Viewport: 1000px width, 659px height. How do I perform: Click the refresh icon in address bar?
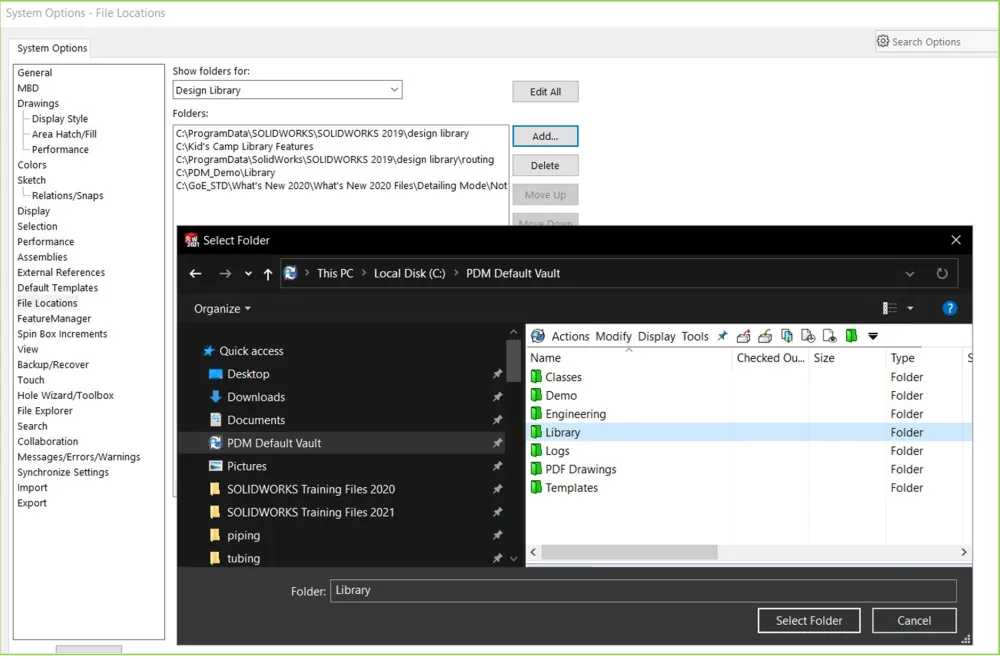pyautogui.click(x=941, y=273)
